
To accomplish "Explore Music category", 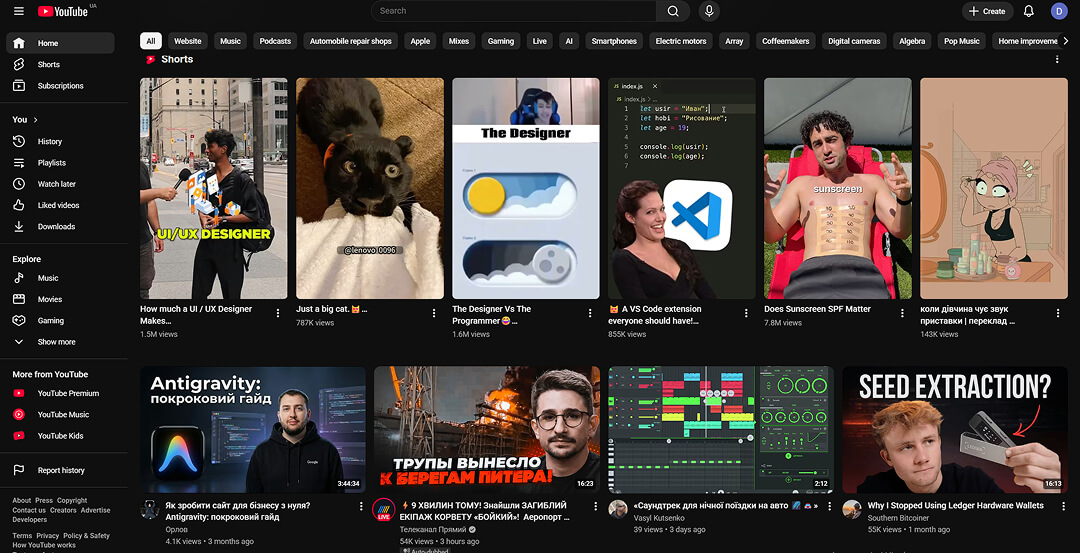I will [x=60, y=278].
